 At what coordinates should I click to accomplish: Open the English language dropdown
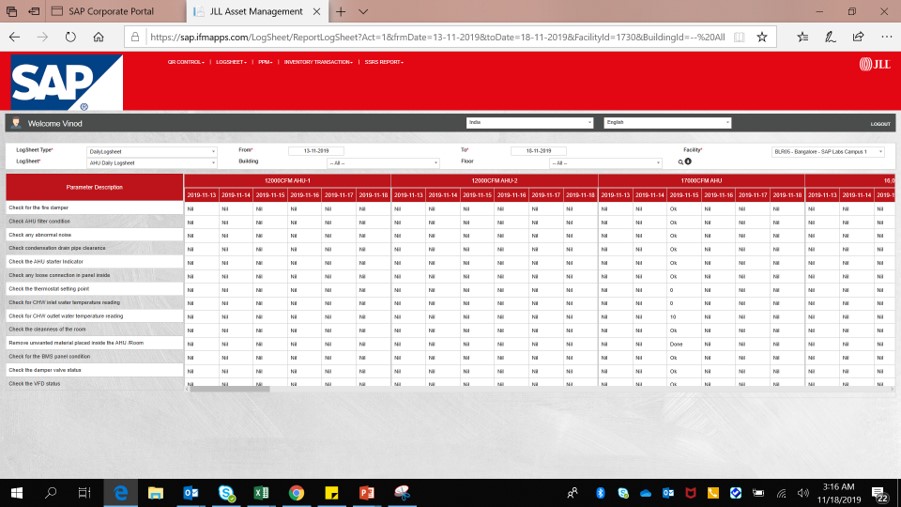click(x=667, y=122)
